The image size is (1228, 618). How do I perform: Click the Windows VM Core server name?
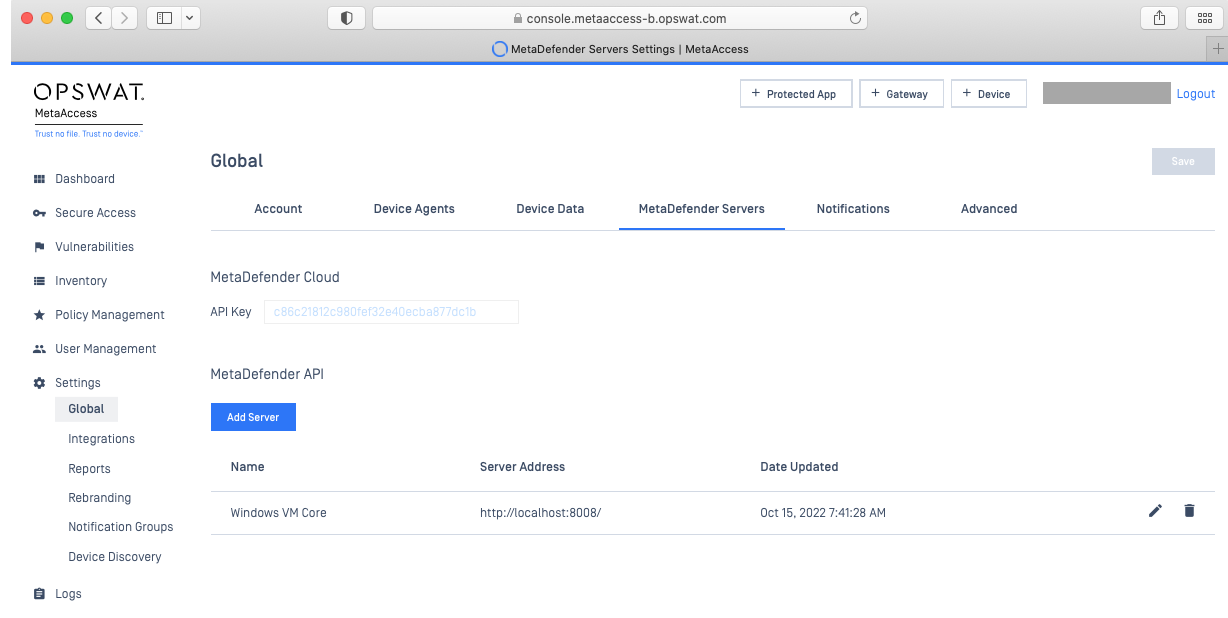click(278, 513)
